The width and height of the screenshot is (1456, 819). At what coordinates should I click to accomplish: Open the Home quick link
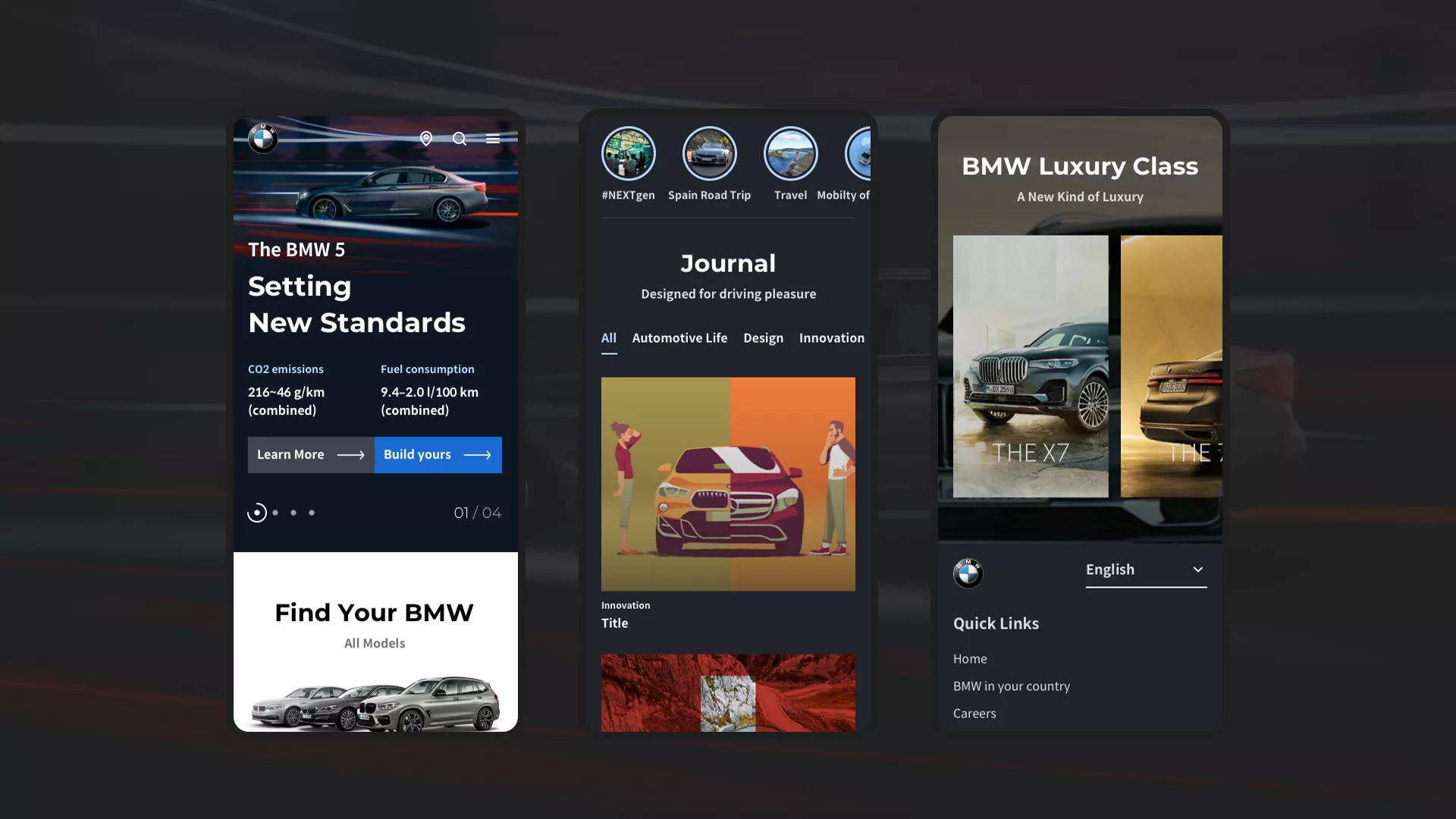click(x=970, y=659)
